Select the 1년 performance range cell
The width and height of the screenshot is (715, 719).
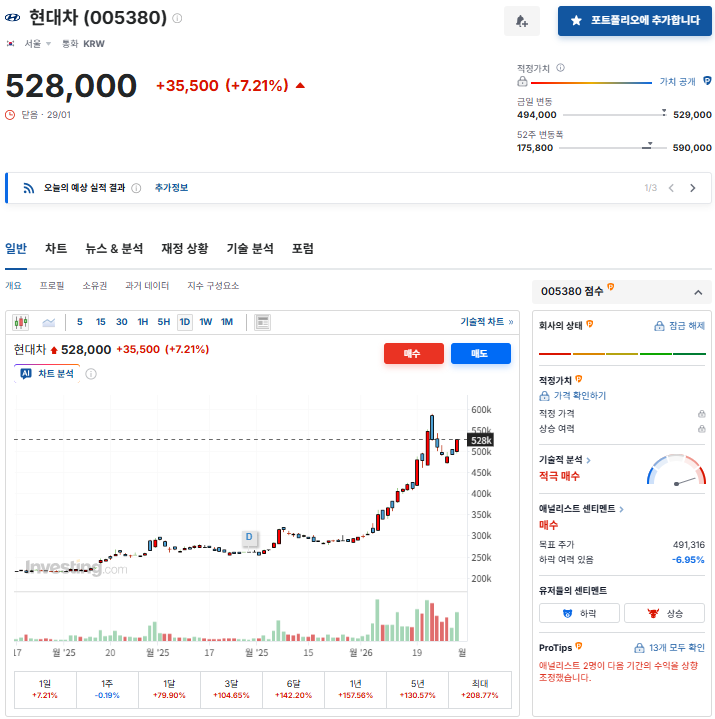click(x=355, y=690)
